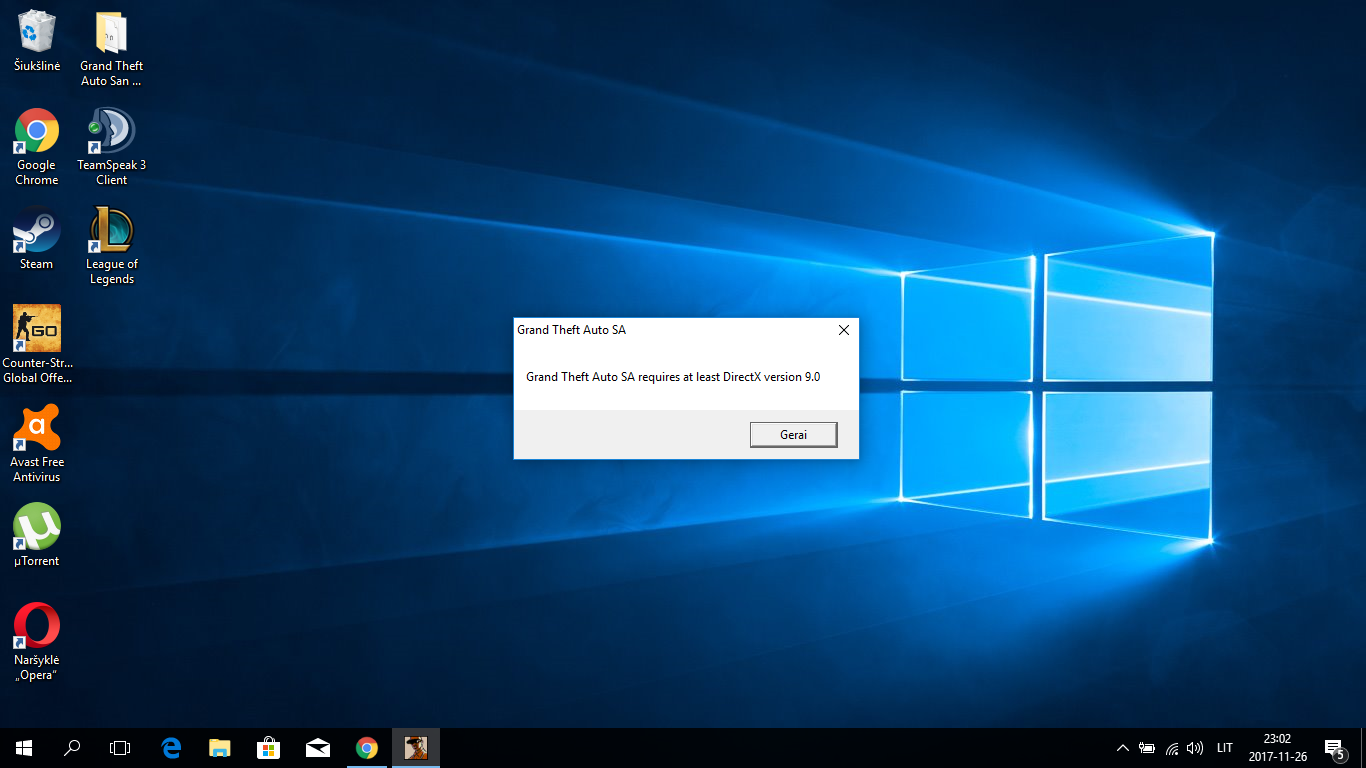1366x768 pixels.
Task: Select the Counter-Strike Global Offensive icon
Action: [x=37, y=345]
